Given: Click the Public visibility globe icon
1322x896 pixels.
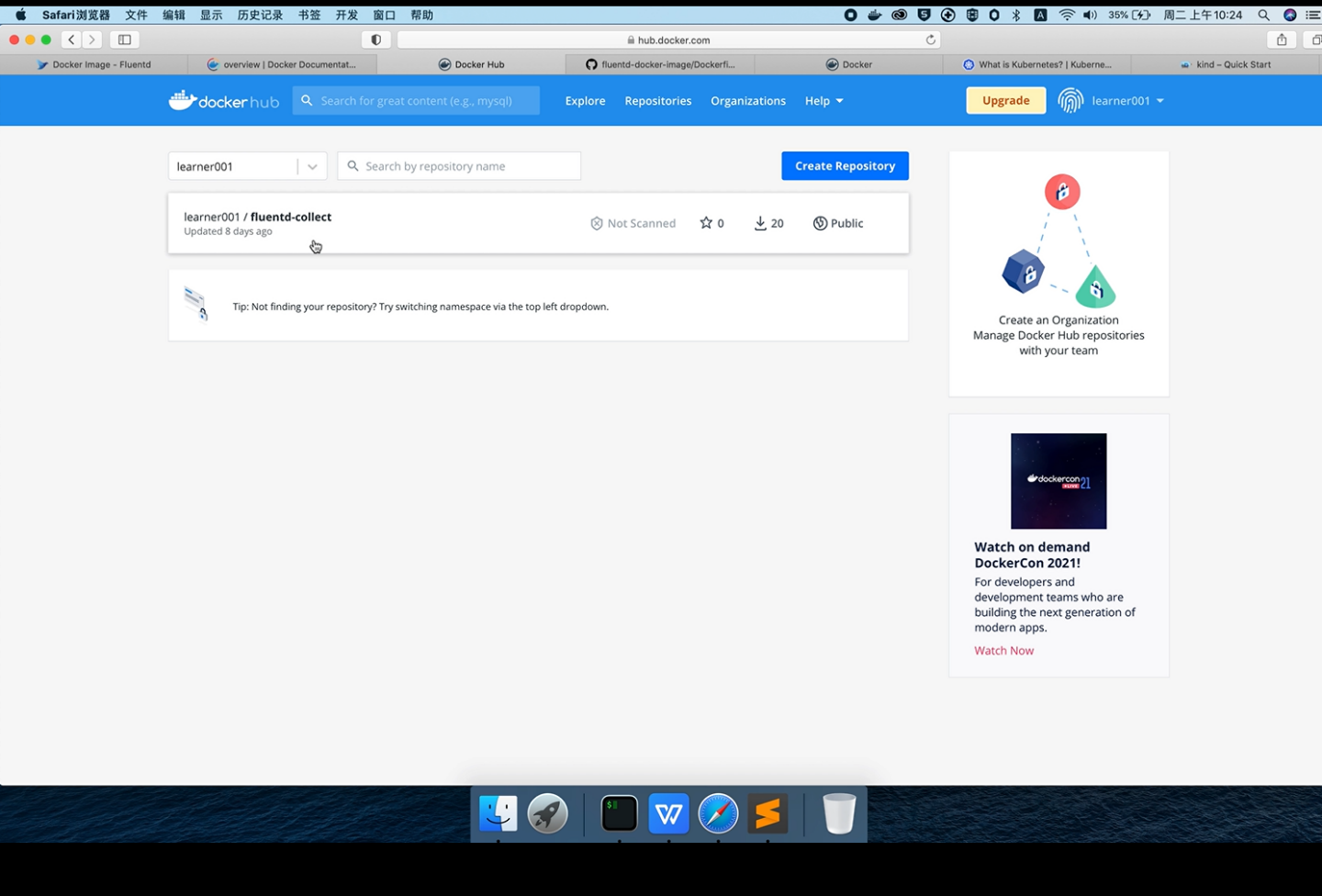Looking at the screenshot, I should click(820, 223).
